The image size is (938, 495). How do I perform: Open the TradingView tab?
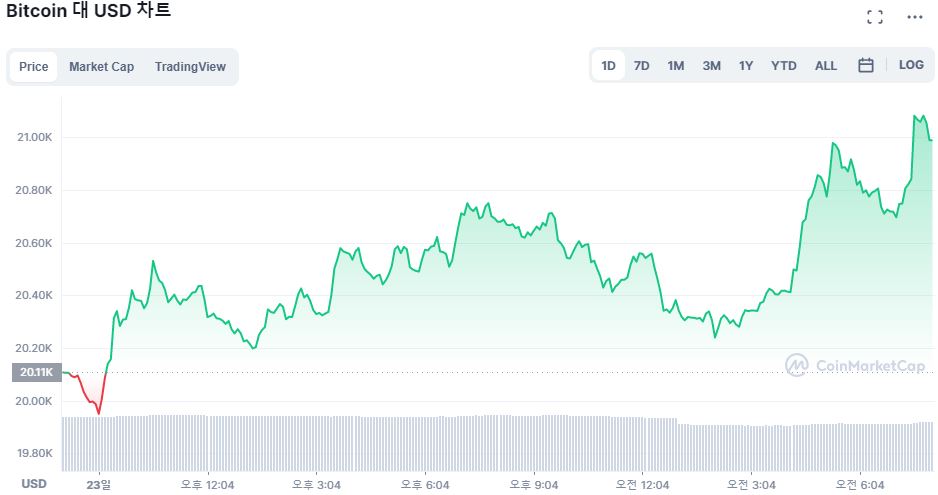click(190, 67)
